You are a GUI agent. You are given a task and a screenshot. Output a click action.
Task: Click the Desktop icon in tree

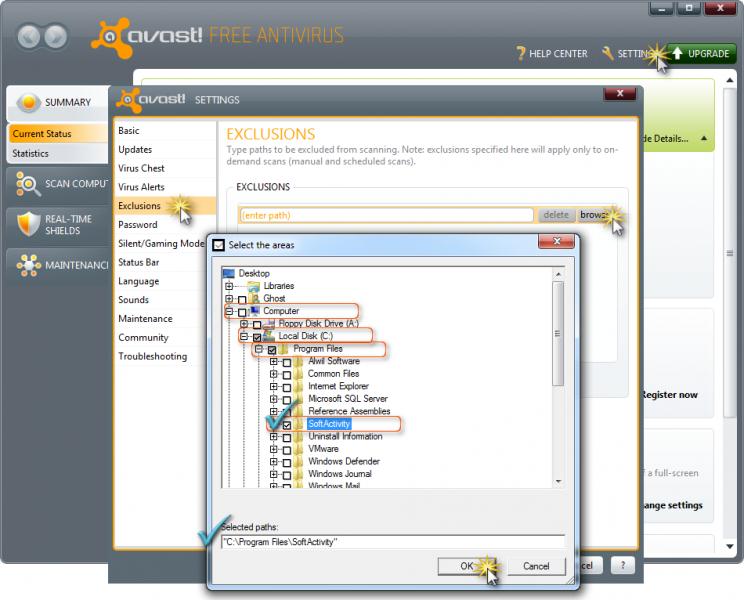click(229, 273)
